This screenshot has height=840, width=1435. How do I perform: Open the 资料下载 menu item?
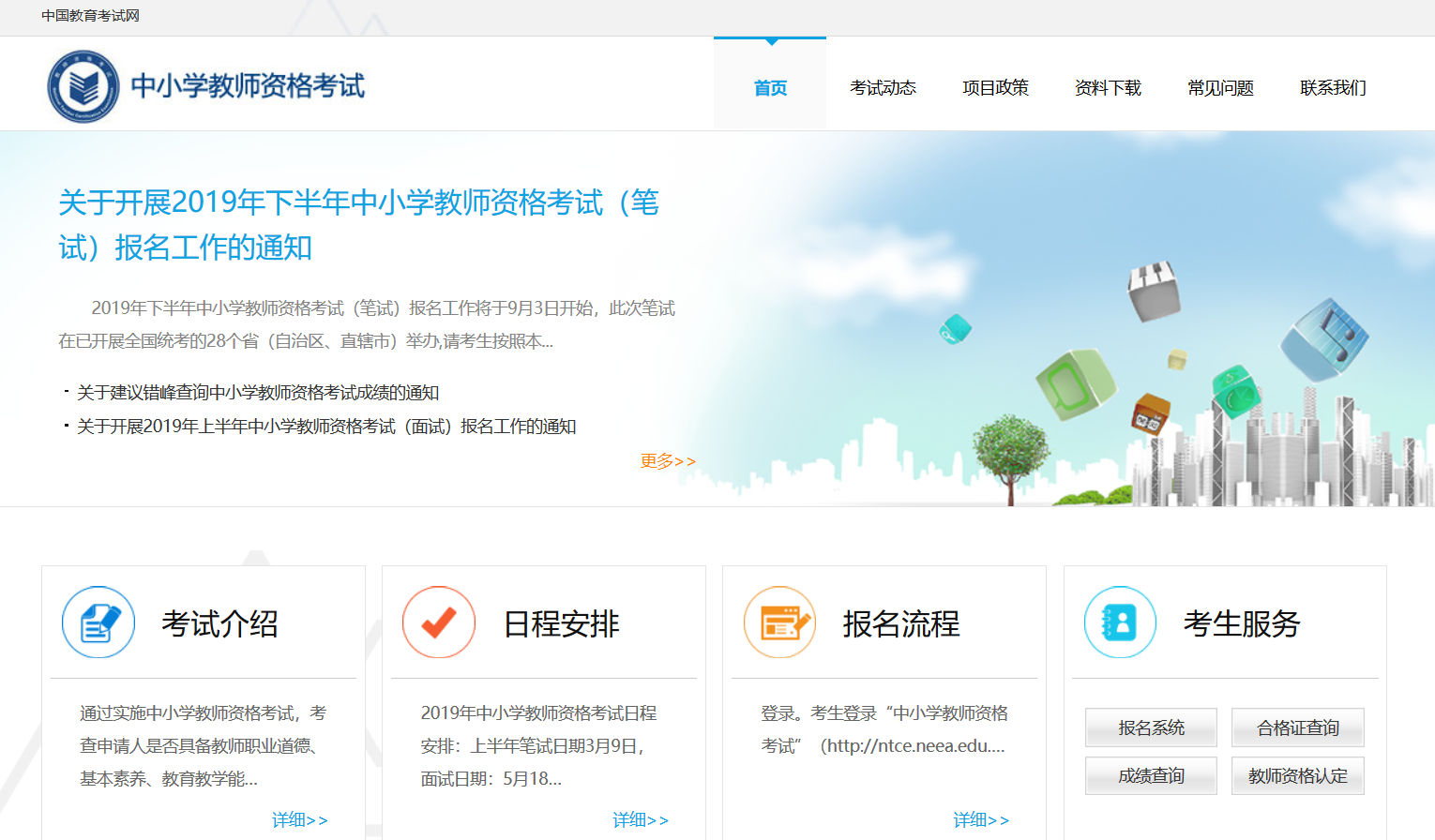[1108, 87]
